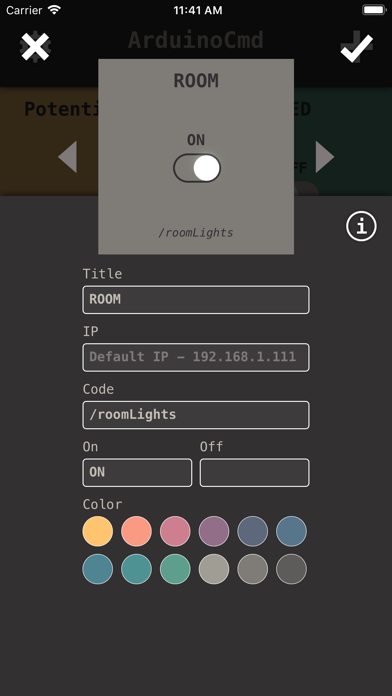The width and height of the screenshot is (392, 696).
Task: Confirm changes with the checkmark icon
Action: 356,47
